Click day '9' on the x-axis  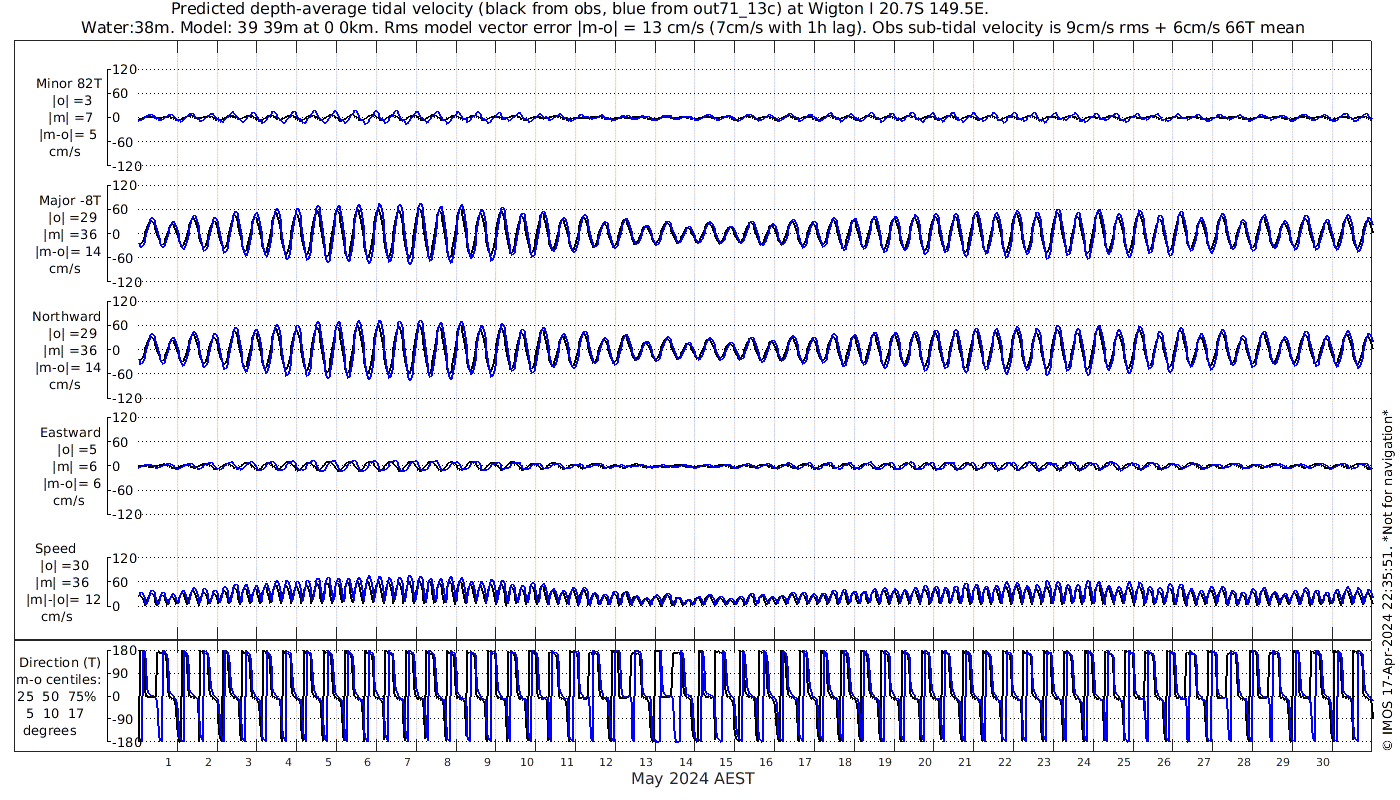point(487,762)
